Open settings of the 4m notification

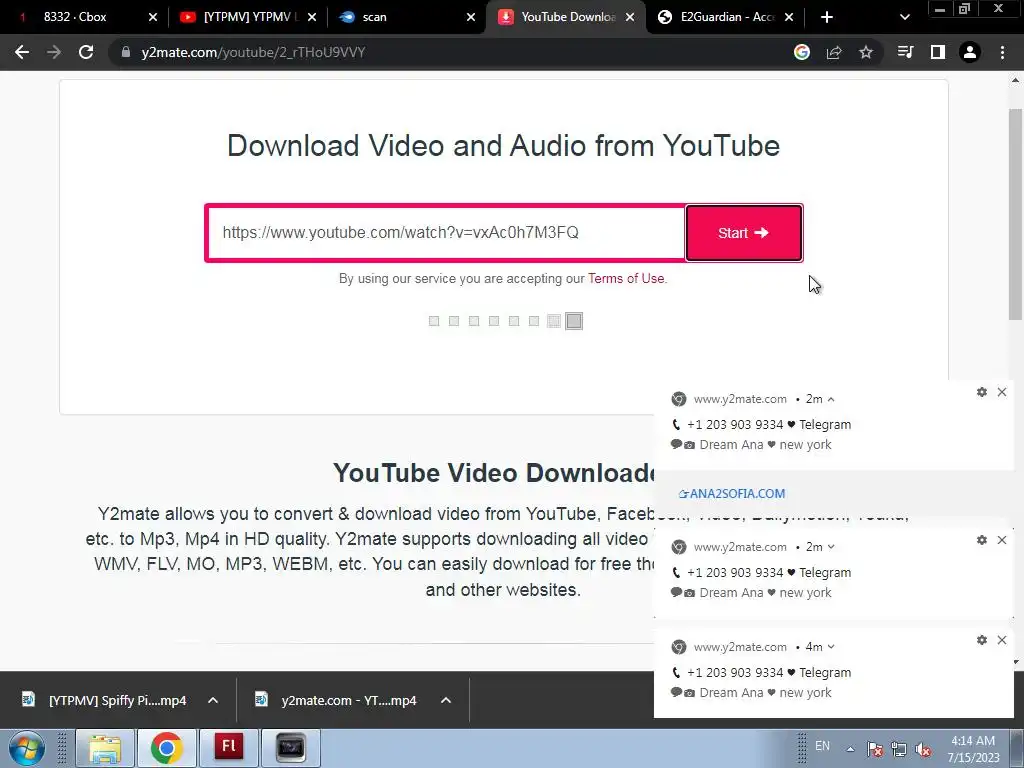tap(982, 640)
